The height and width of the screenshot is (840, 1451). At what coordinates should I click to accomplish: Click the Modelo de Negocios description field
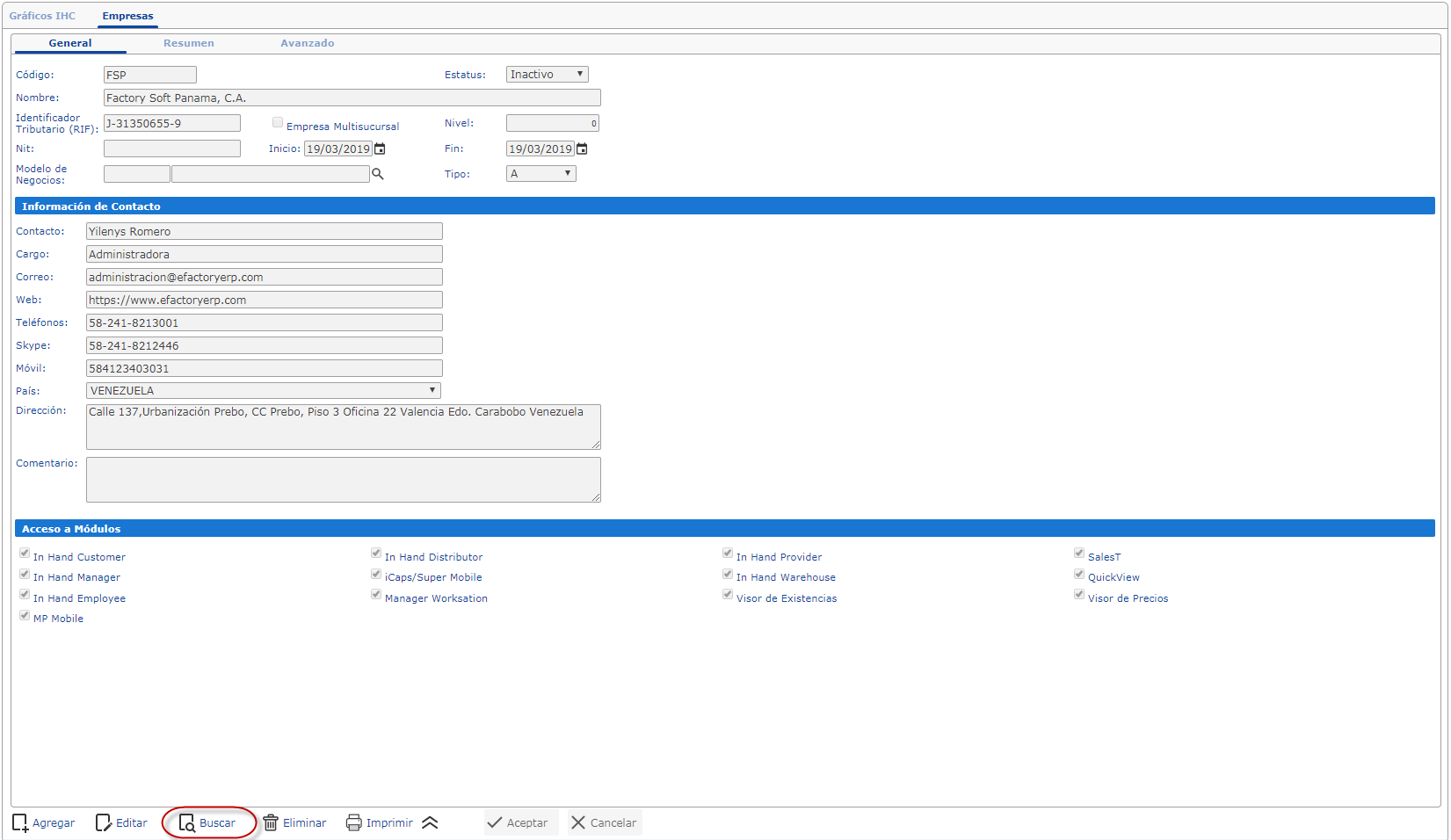[x=271, y=174]
